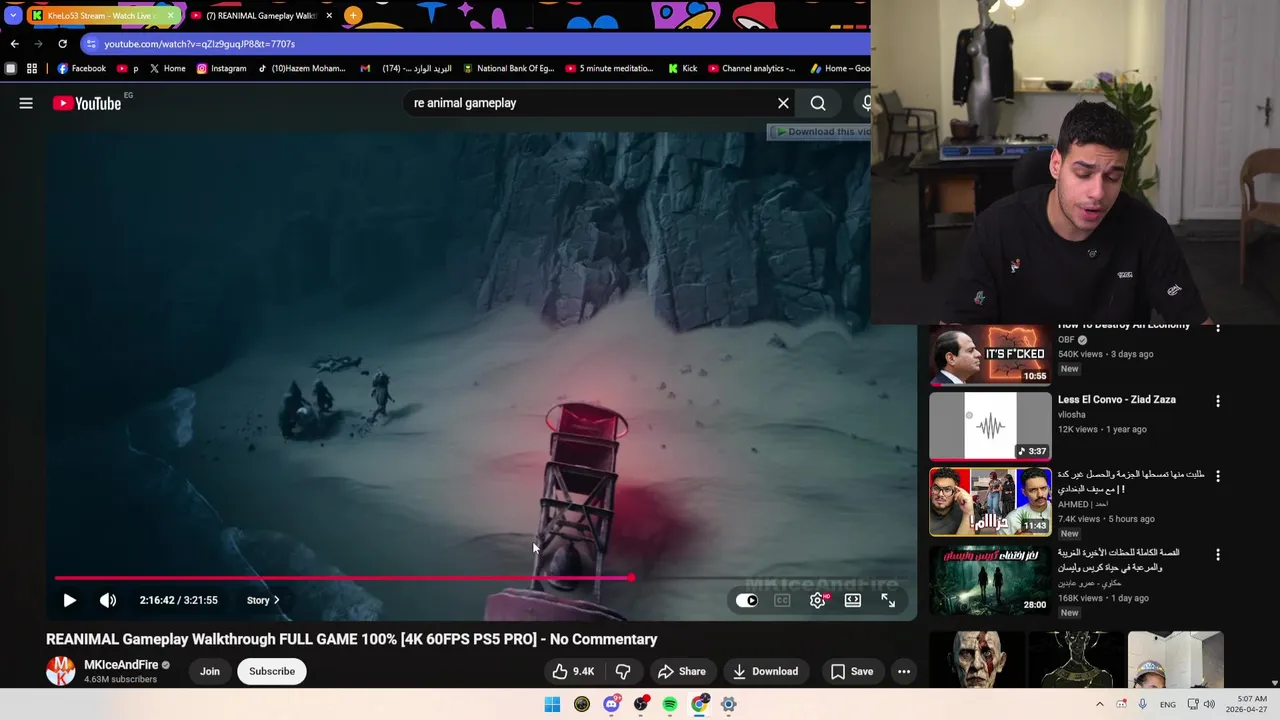
Task: Go back in browser history
Action: (14, 44)
